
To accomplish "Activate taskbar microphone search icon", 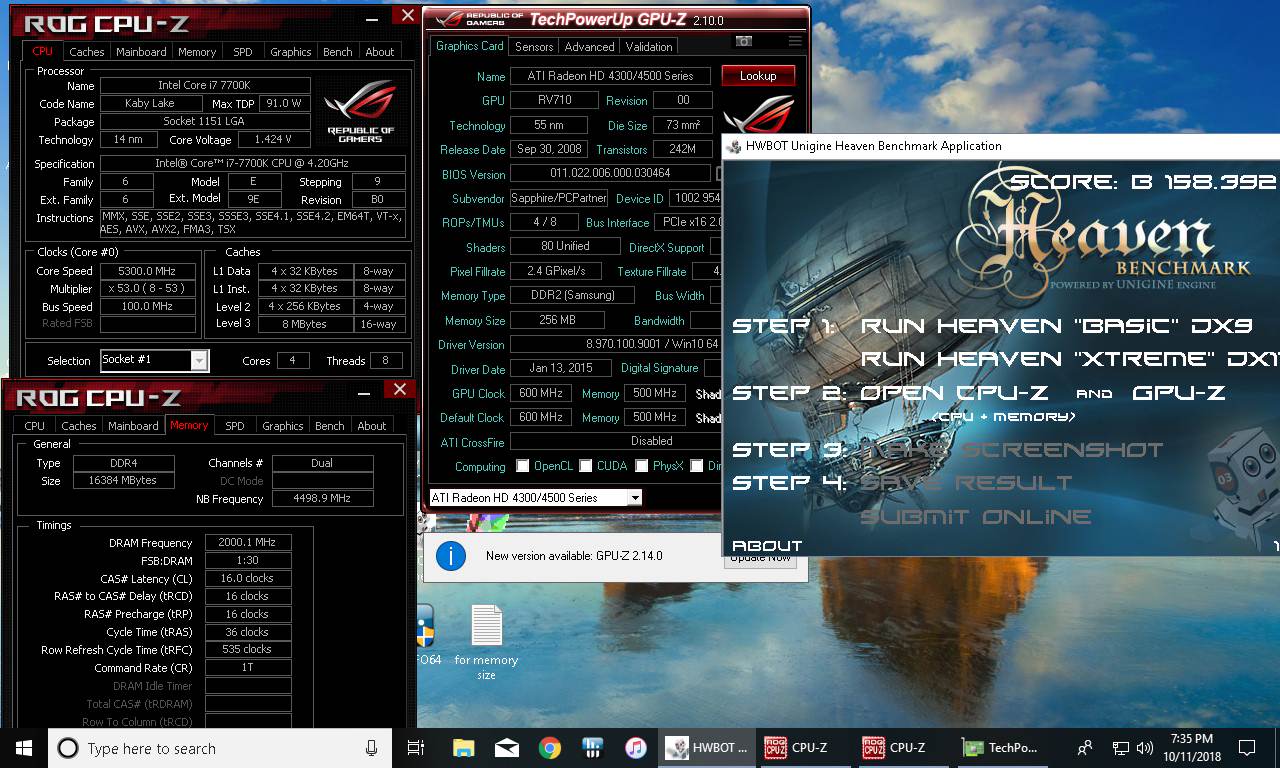I will tap(371, 748).
